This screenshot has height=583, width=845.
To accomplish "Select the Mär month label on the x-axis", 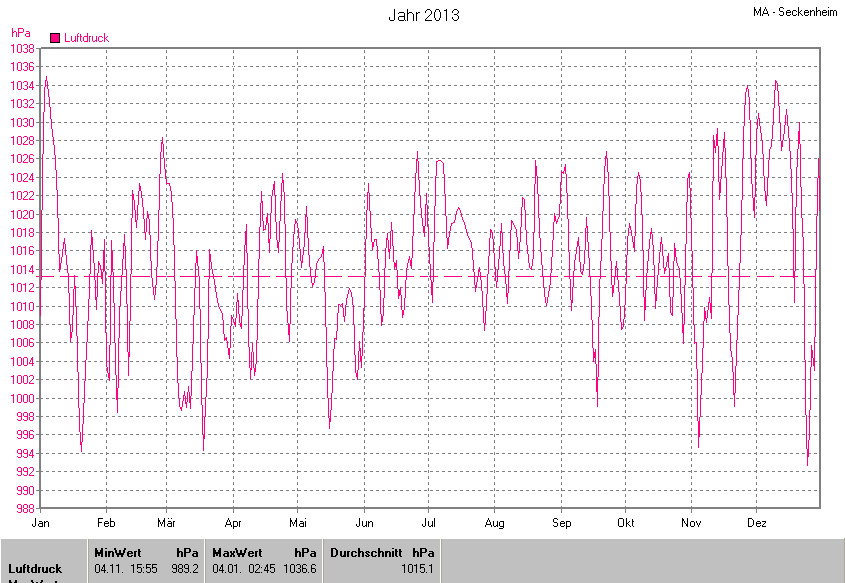I will (167, 523).
